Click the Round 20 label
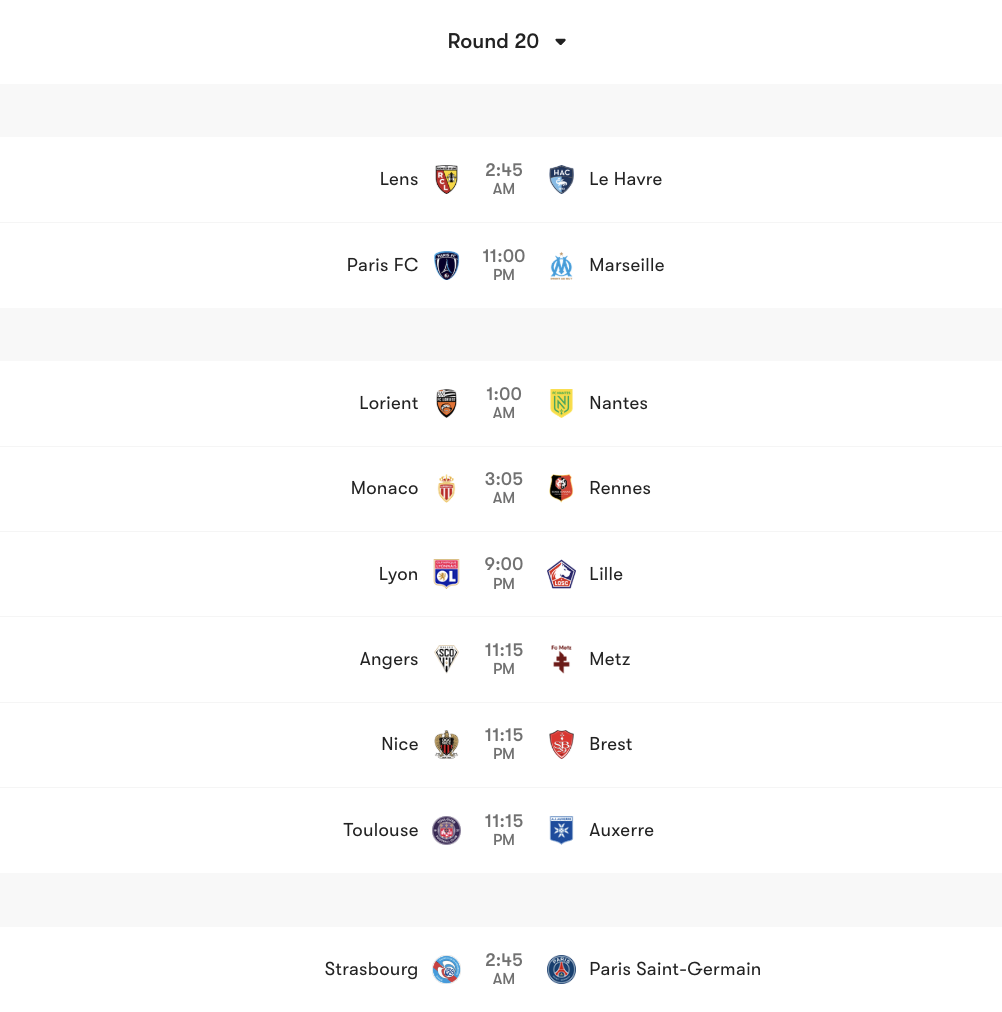Screen dimensions: 1002x1012 (493, 42)
